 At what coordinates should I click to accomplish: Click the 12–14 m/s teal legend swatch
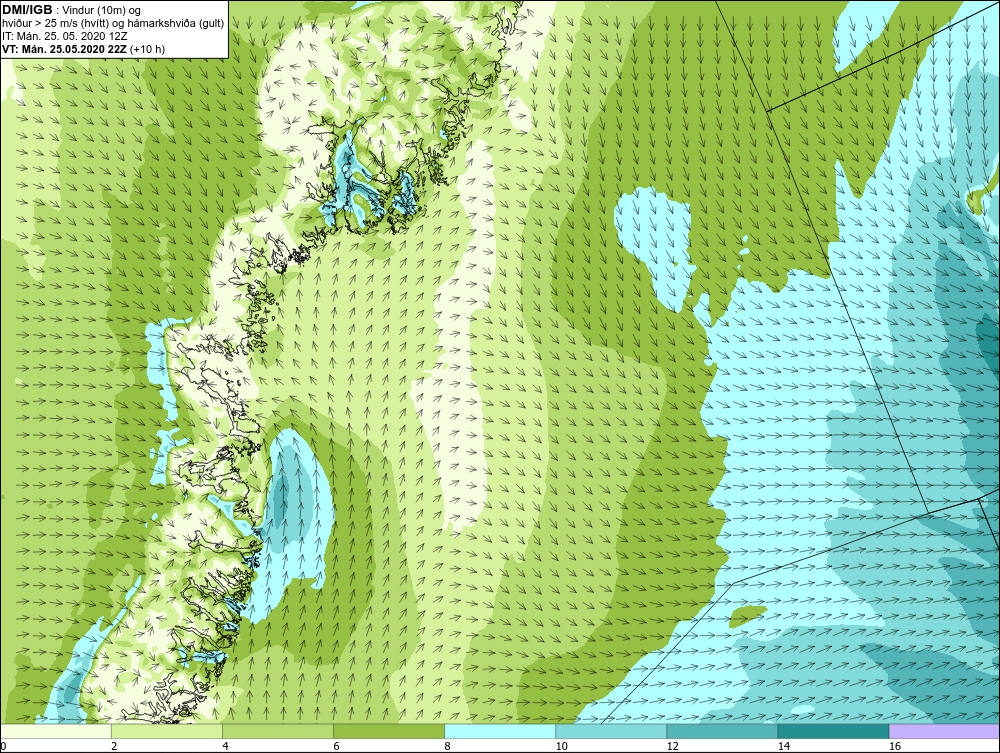click(722, 731)
